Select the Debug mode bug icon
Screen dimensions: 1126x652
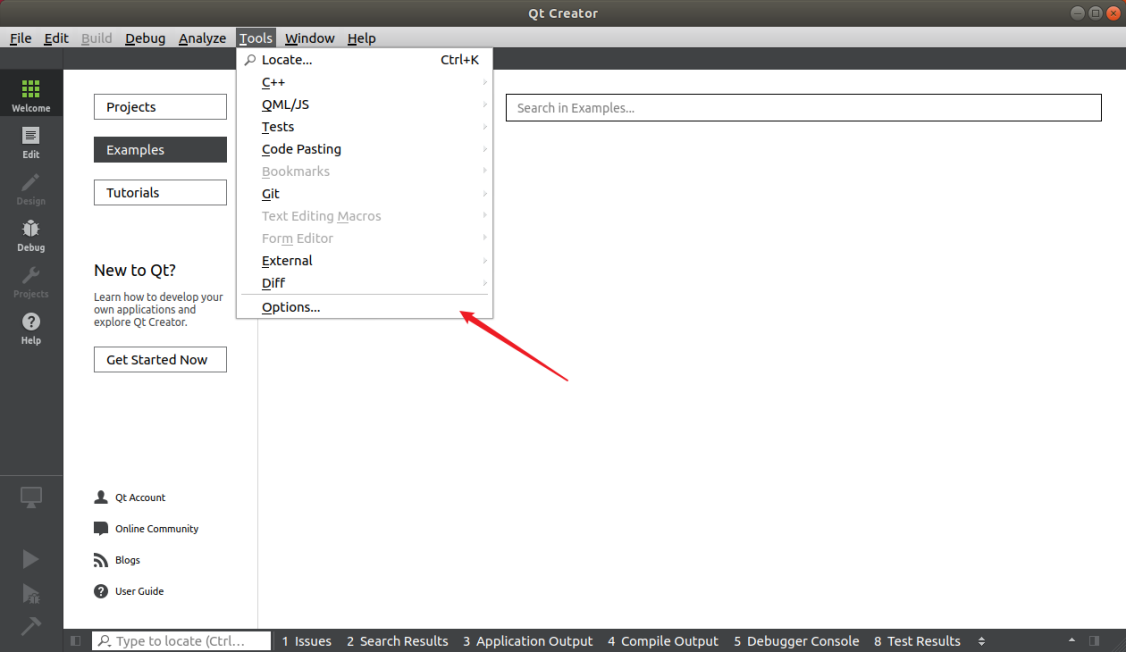tap(31, 235)
